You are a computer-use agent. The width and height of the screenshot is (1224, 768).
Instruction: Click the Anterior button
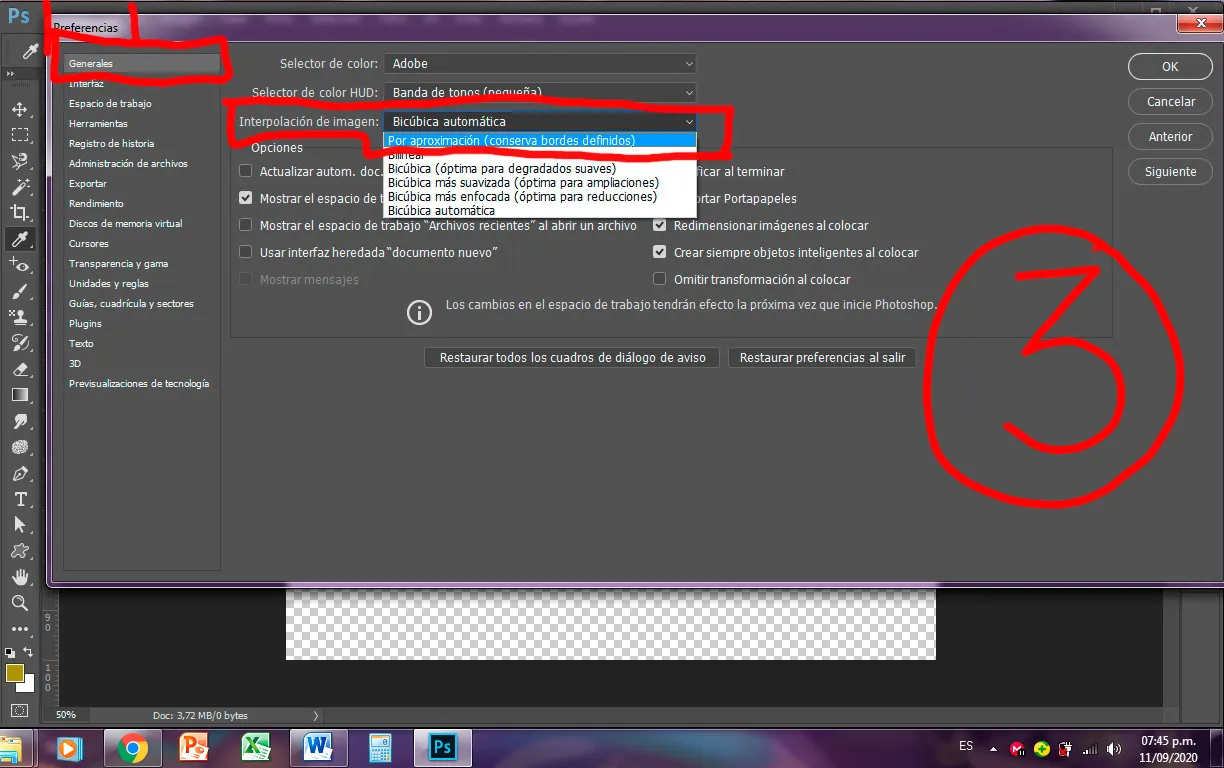[1170, 137]
